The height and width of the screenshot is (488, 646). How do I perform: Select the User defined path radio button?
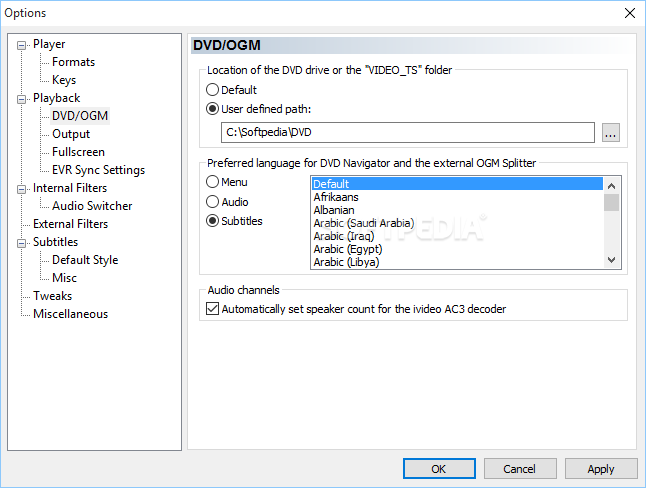pyautogui.click(x=212, y=109)
